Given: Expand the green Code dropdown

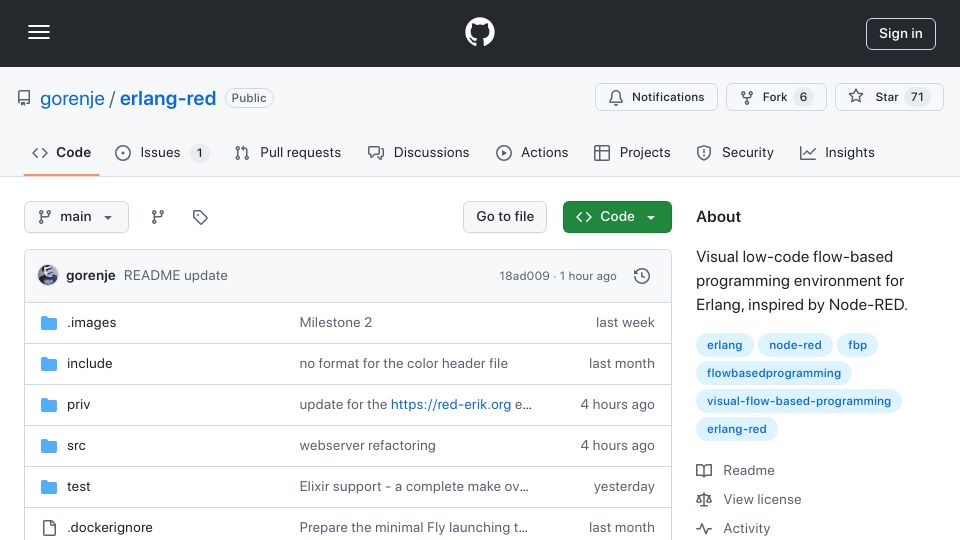Looking at the screenshot, I should coord(617,217).
